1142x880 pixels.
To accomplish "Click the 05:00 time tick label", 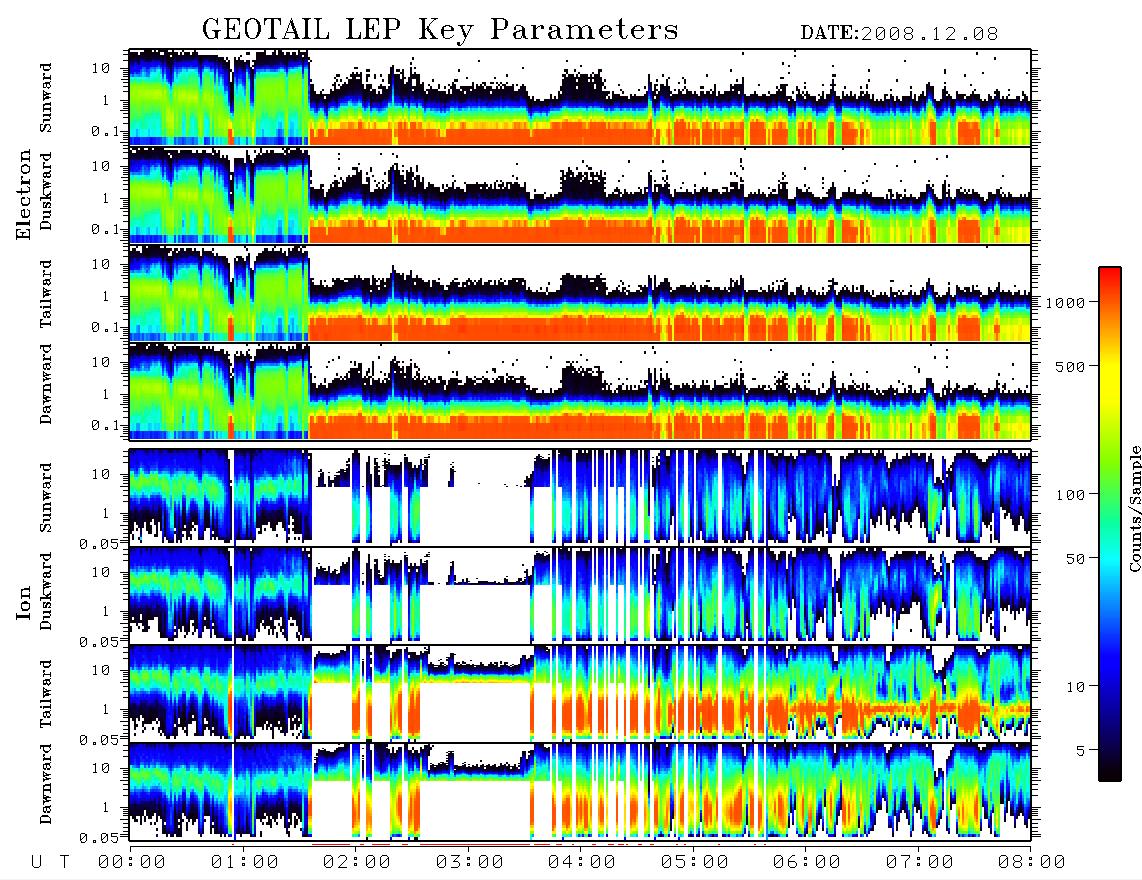I will (695, 862).
